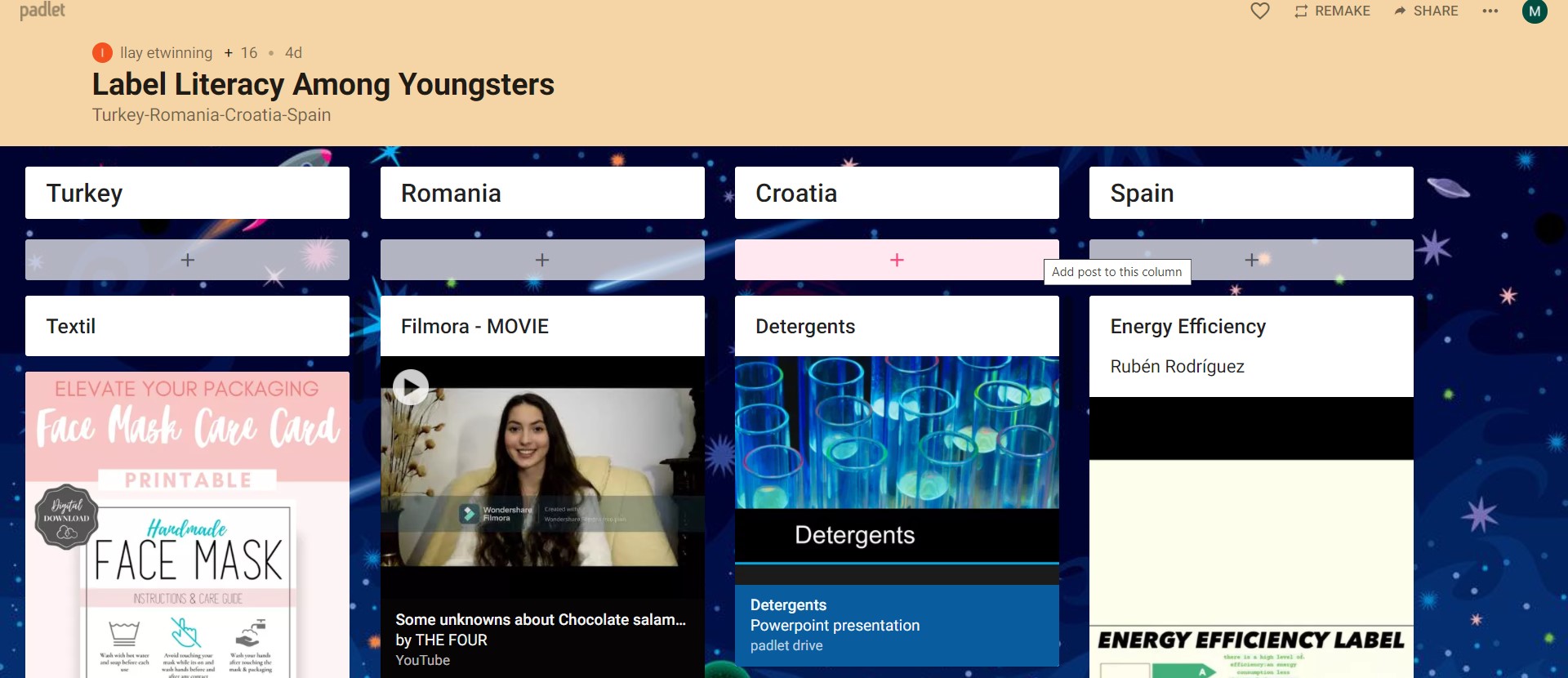This screenshot has height=678, width=1568.
Task: Open the Detergents test tubes presentation thumbnail
Action: coord(897,470)
